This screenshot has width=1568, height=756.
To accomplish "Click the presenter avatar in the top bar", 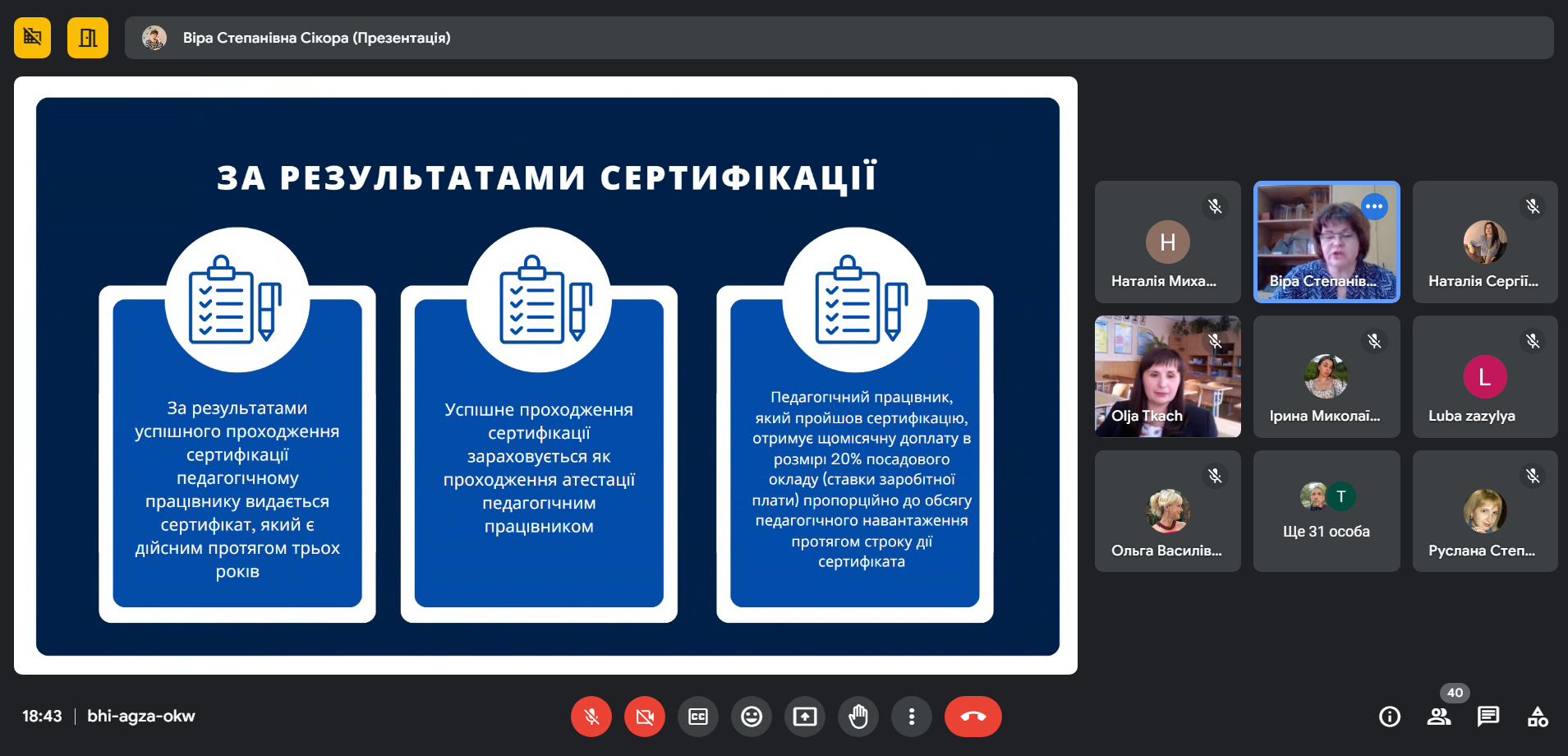I will (x=154, y=38).
